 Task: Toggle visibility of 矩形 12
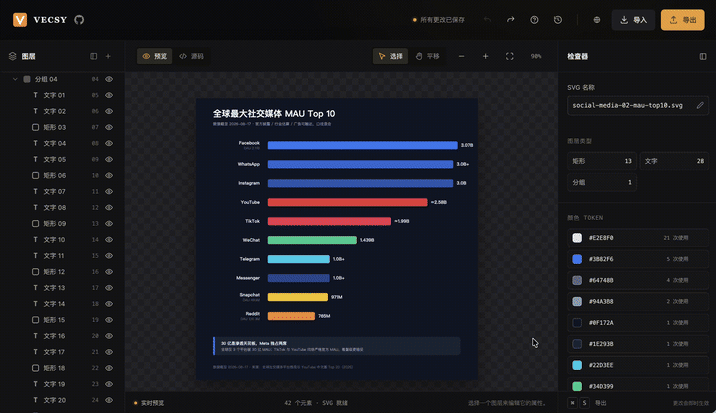[109, 272]
